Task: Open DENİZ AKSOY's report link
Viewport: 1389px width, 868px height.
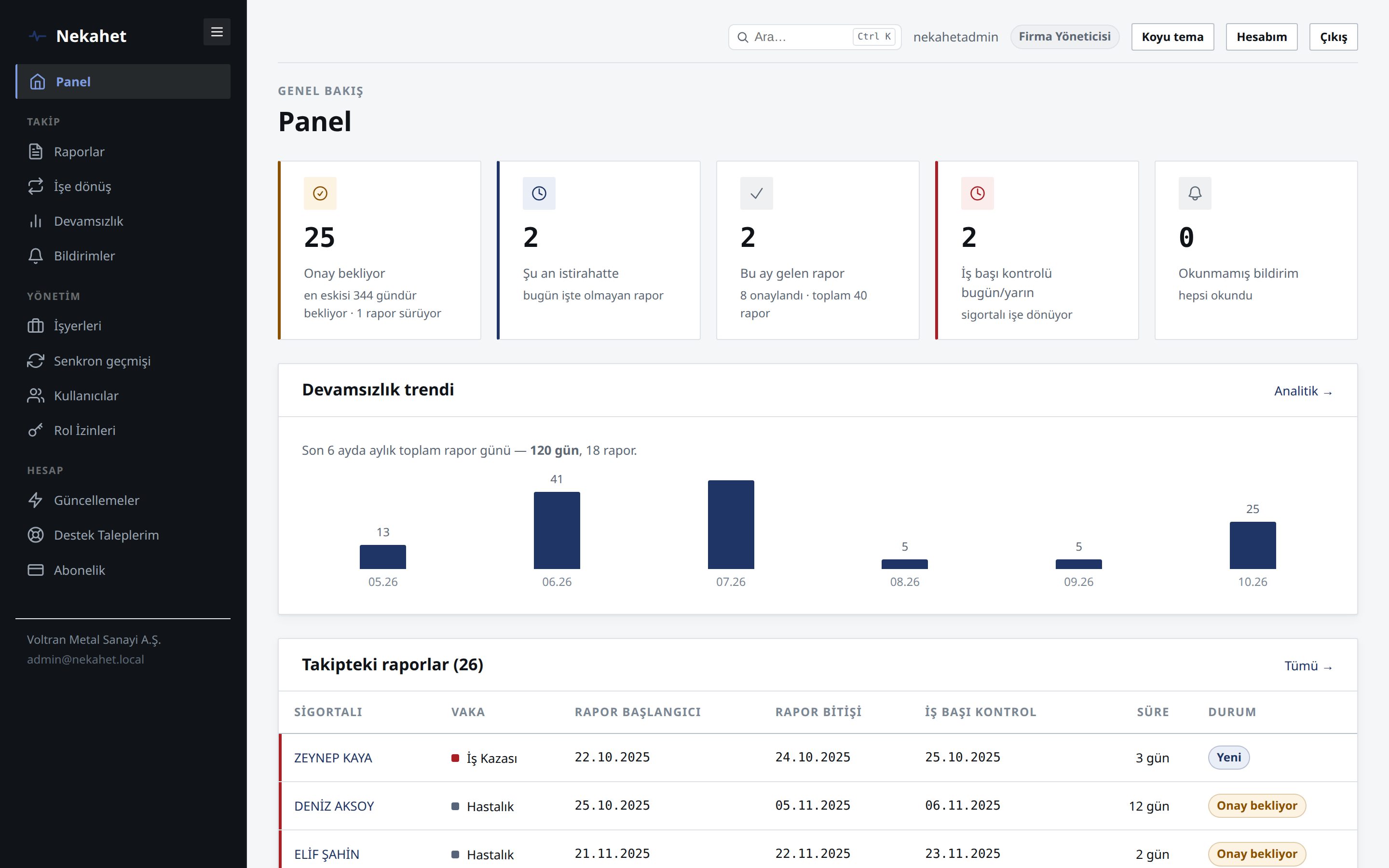Action: click(x=333, y=806)
